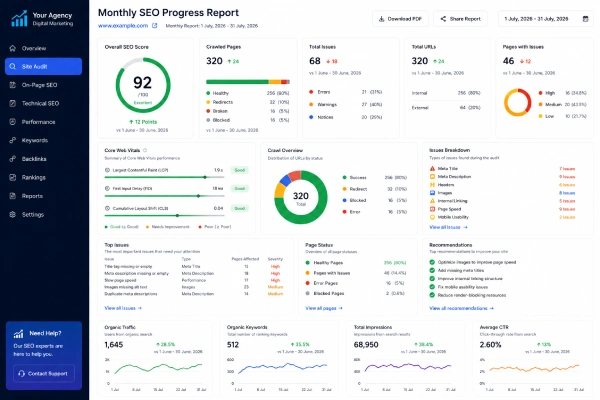Click the Crawled Pages status color bar
Image resolution: width=600 pixels, height=400 pixels.
pyautogui.click(x=248, y=82)
